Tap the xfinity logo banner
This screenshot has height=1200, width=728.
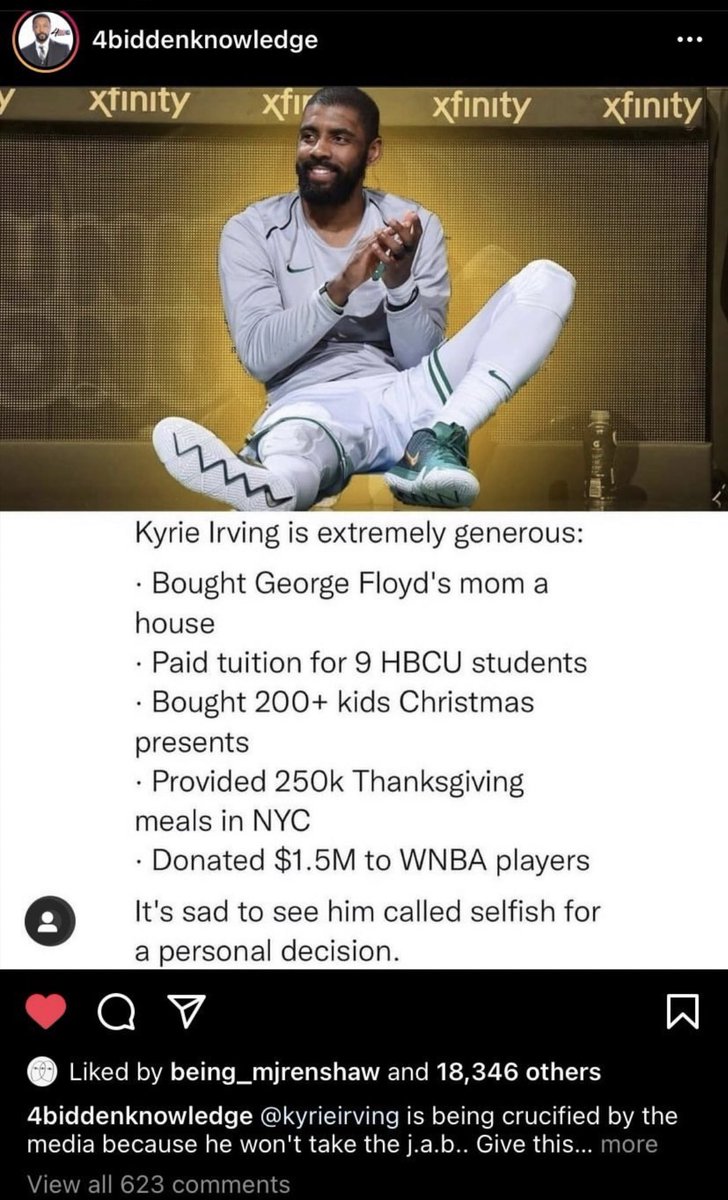(x=364, y=105)
